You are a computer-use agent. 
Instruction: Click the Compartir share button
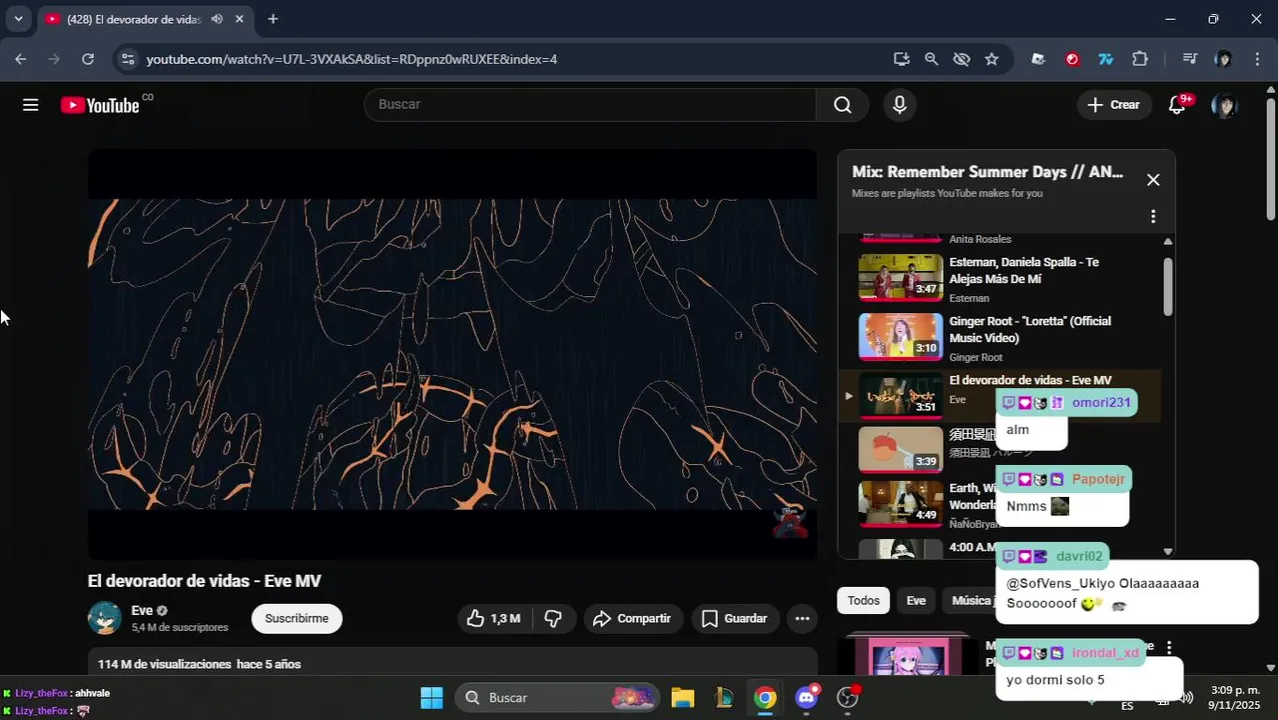point(632,619)
